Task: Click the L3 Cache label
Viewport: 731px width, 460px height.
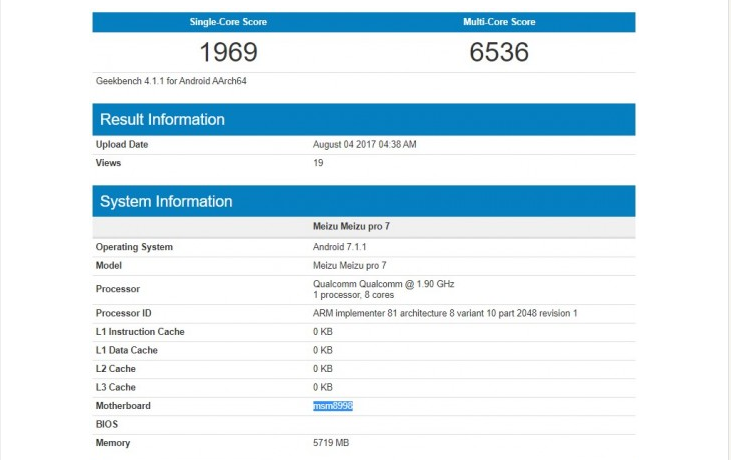Action: pyautogui.click(x=116, y=387)
